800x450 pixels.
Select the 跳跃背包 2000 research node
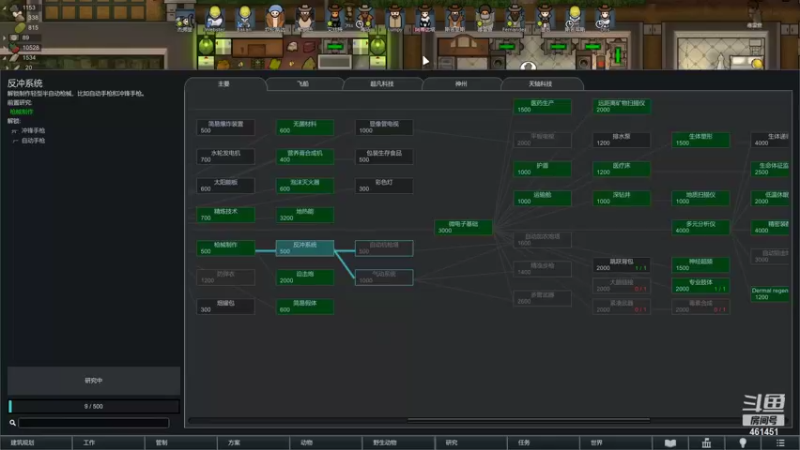pos(621,265)
